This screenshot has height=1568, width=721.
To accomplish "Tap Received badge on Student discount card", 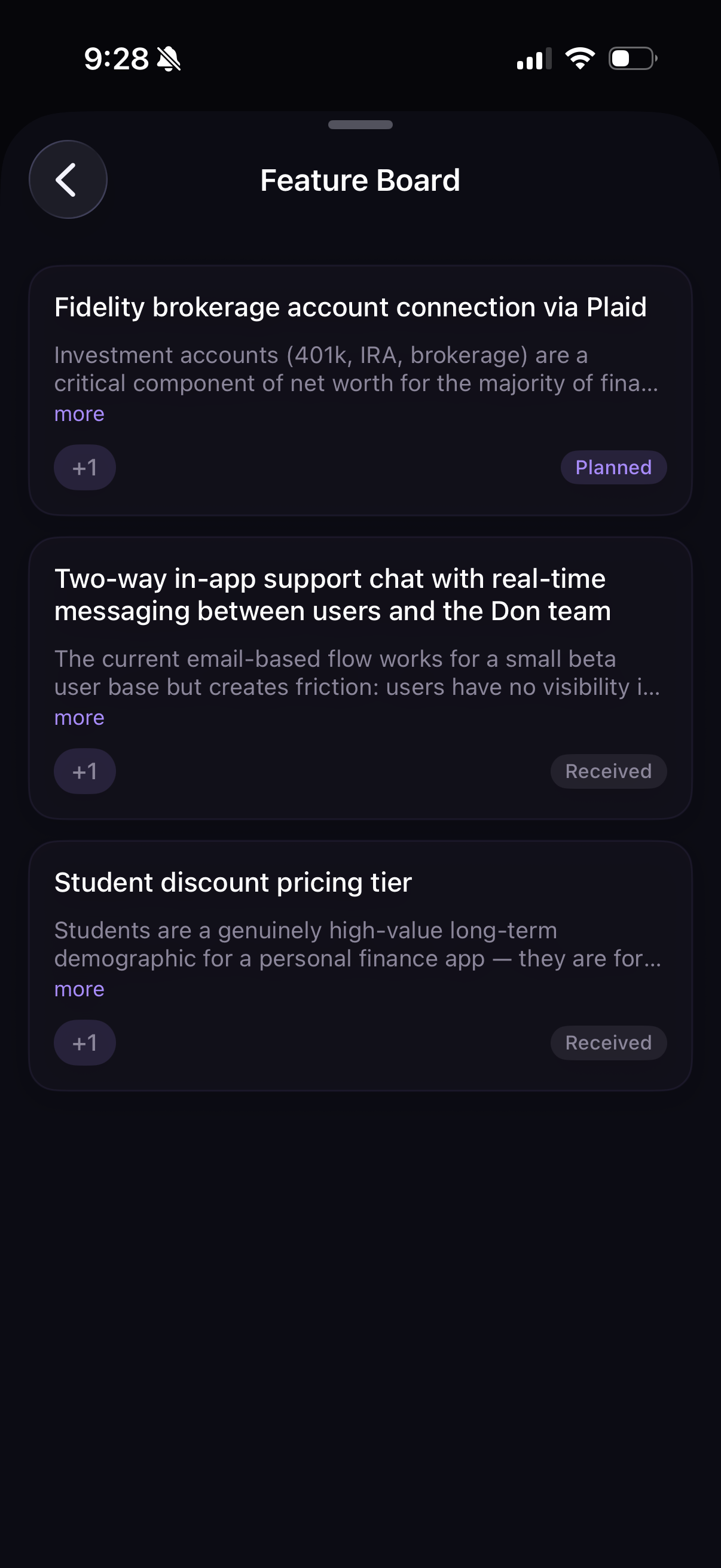I will click(x=608, y=1043).
